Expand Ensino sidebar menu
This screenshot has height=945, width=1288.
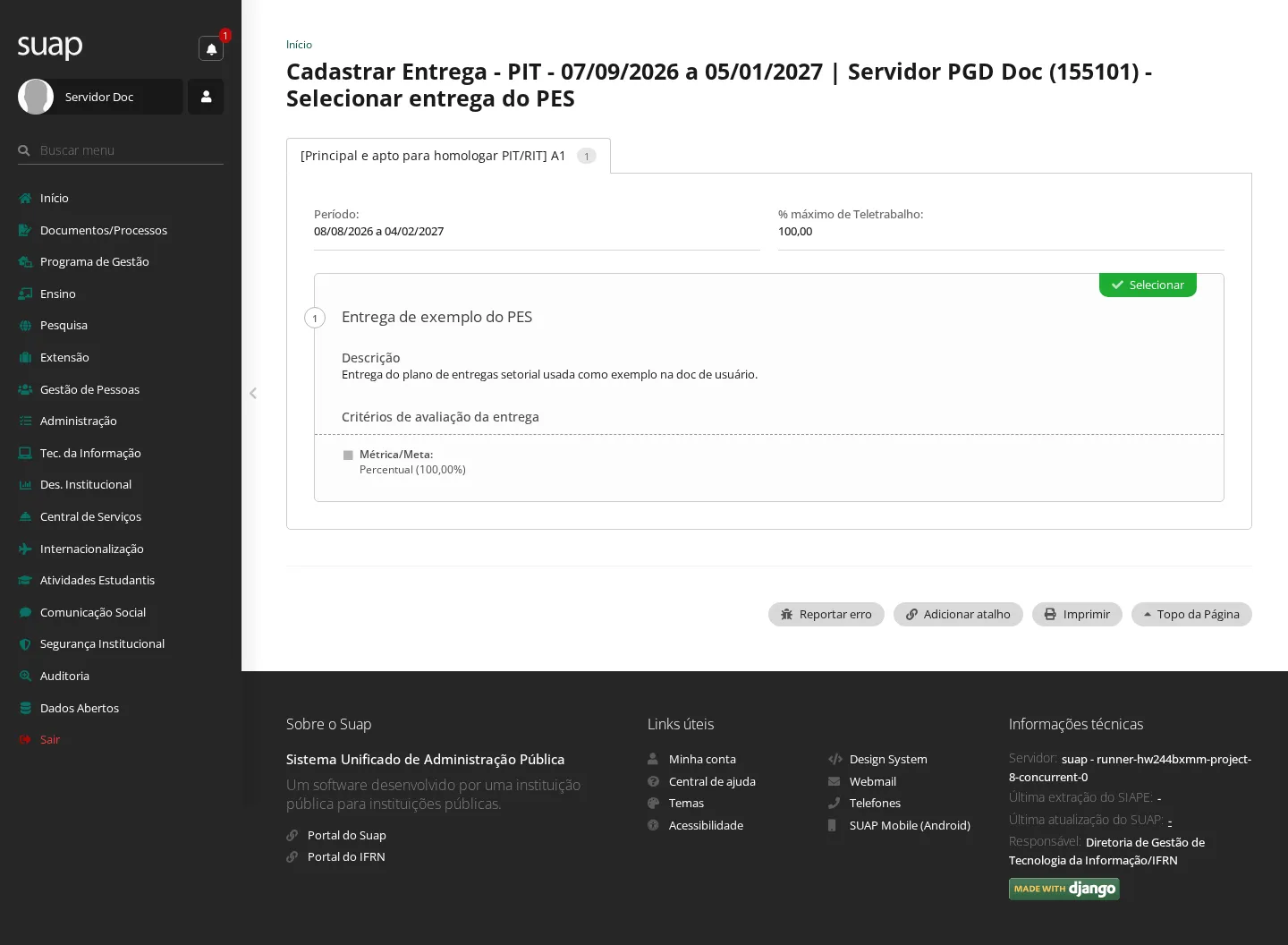pyautogui.click(x=58, y=294)
